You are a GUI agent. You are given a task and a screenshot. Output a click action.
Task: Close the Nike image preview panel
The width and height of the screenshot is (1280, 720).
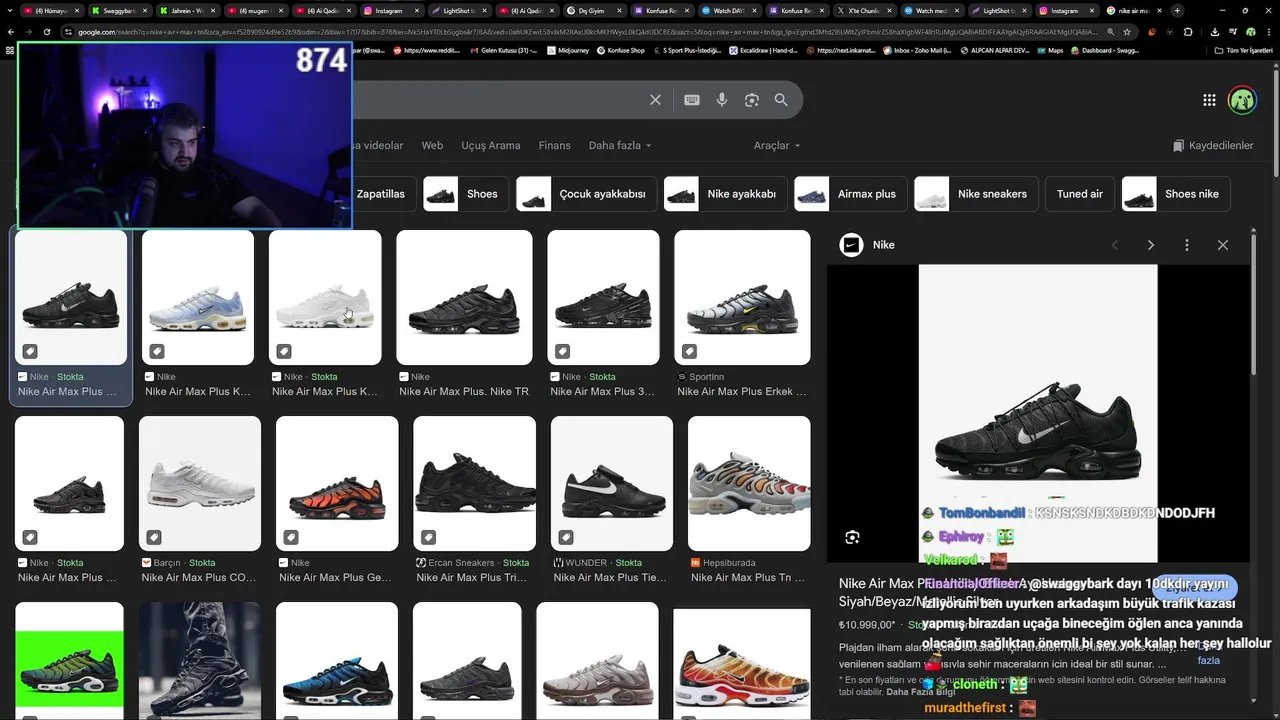(1222, 245)
